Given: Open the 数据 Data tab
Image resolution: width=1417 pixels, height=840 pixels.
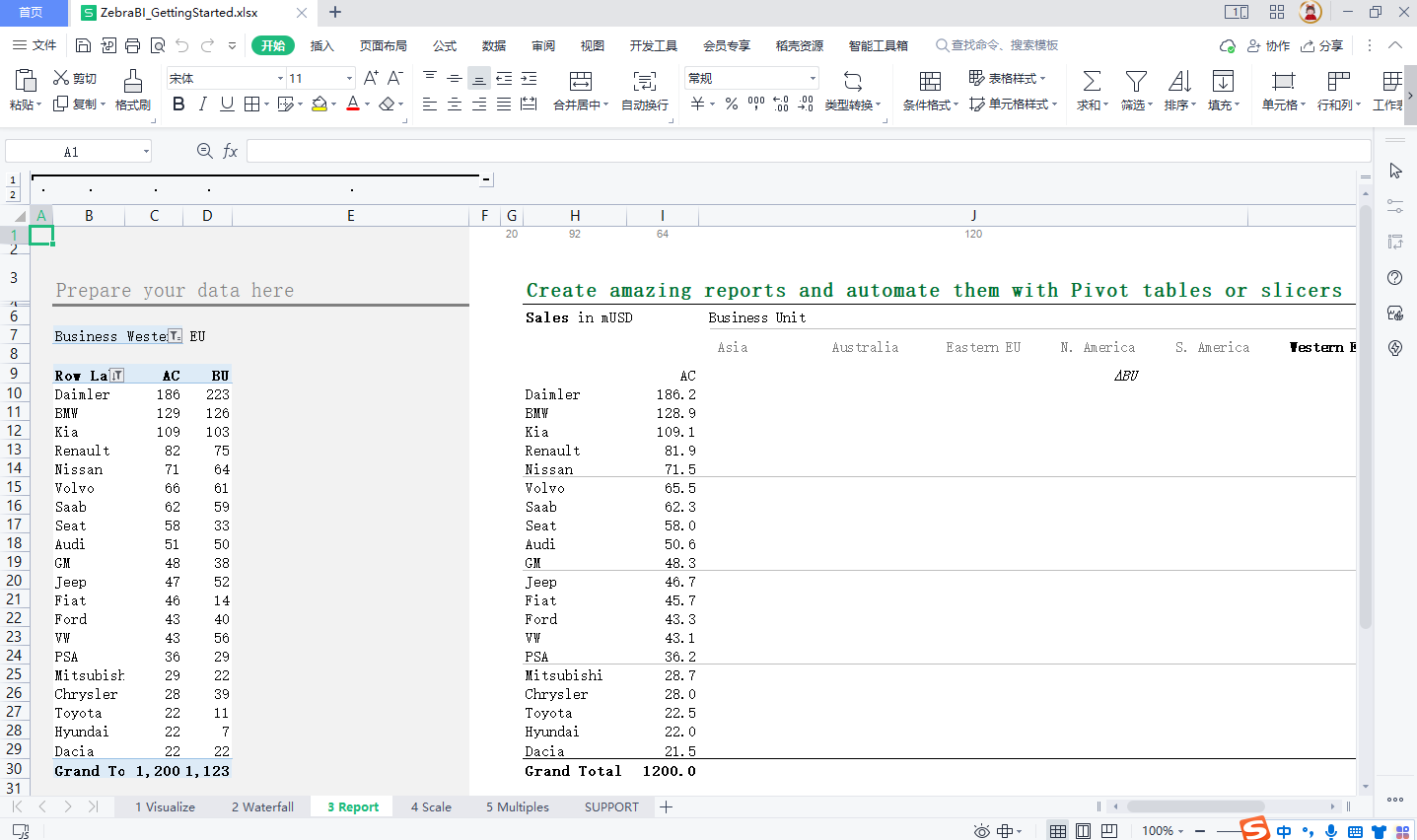Looking at the screenshot, I should [494, 45].
